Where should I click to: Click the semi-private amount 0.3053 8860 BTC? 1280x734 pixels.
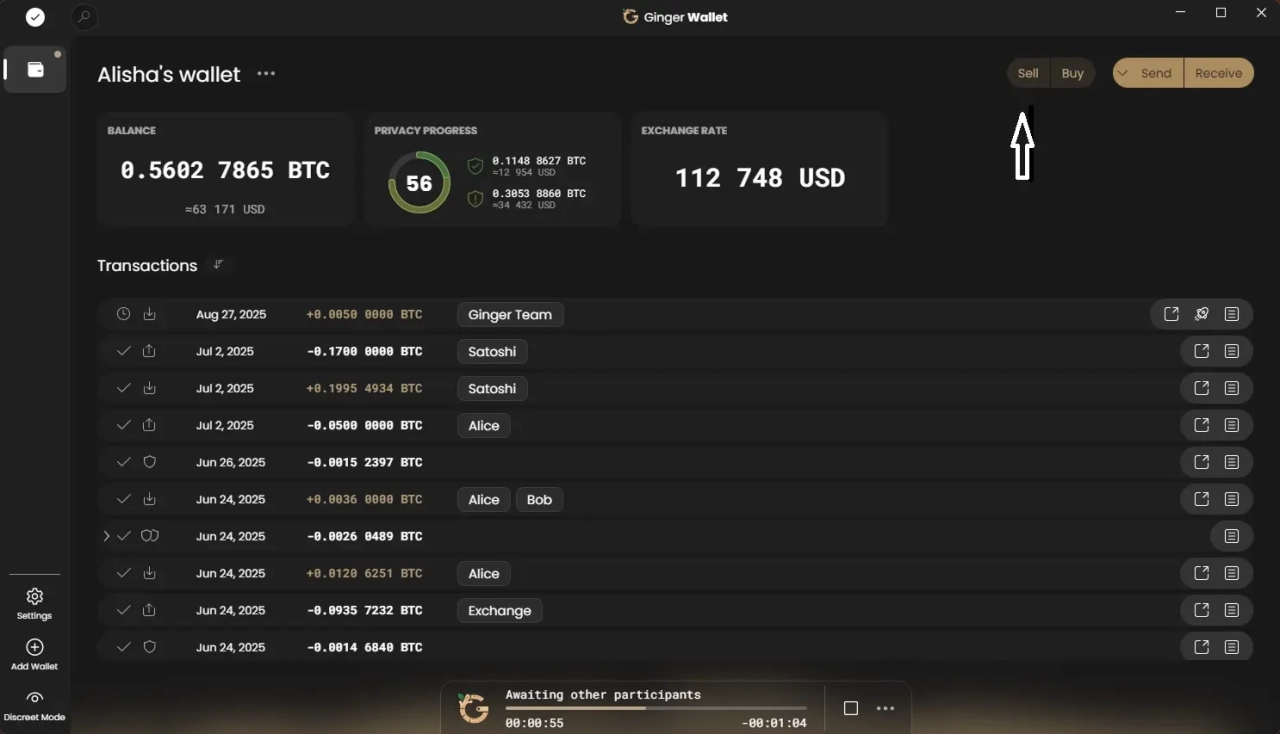pos(539,193)
